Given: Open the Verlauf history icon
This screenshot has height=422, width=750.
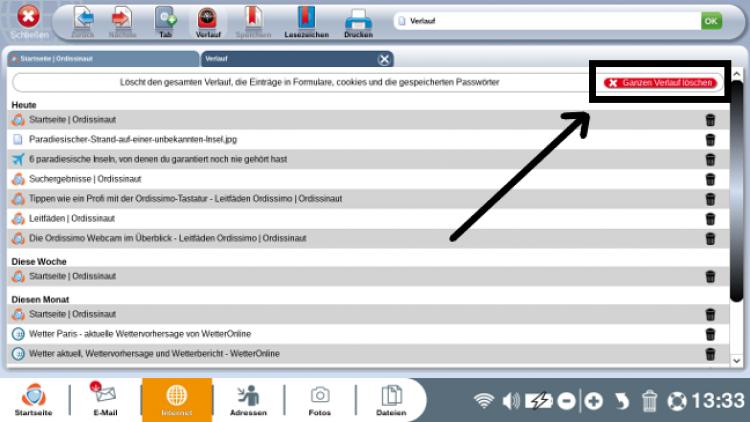Looking at the screenshot, I should 208,21.
